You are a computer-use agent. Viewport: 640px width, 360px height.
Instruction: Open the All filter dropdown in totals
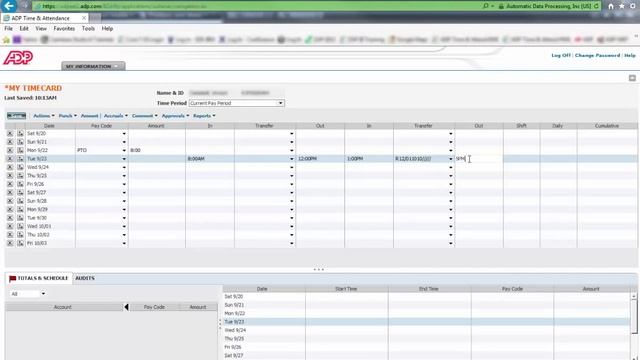click(43, 294)
